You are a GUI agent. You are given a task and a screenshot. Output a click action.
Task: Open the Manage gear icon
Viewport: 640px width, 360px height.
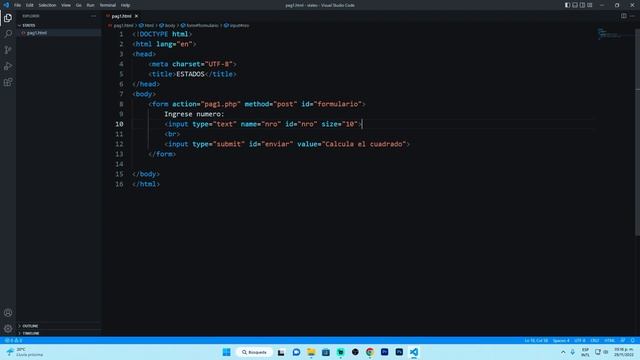click(8, 329)
